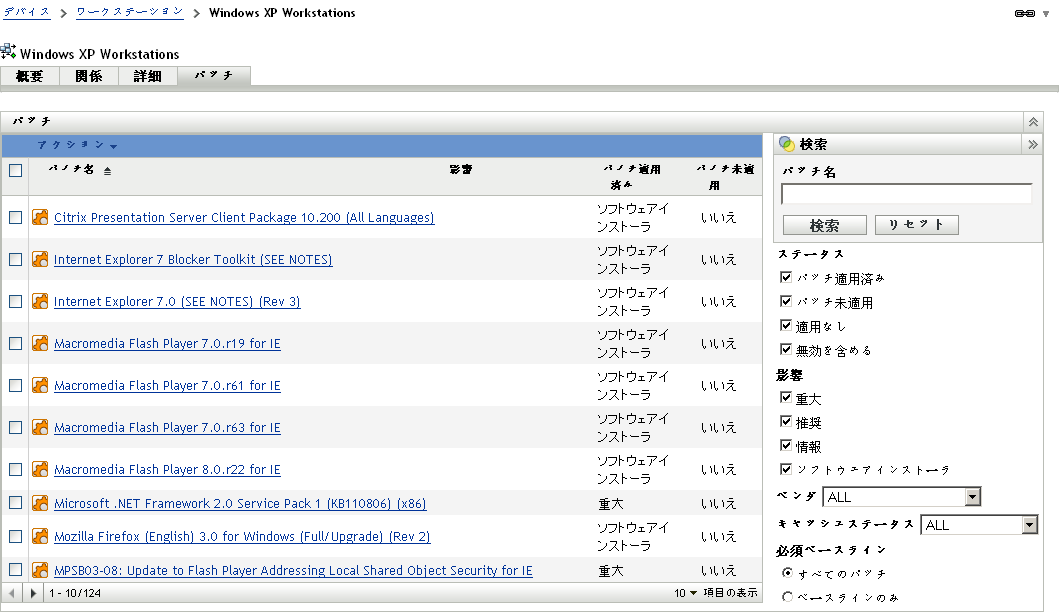
Task: Select the ベースラインのみ radio option
Action: click(x=788, y=595)
